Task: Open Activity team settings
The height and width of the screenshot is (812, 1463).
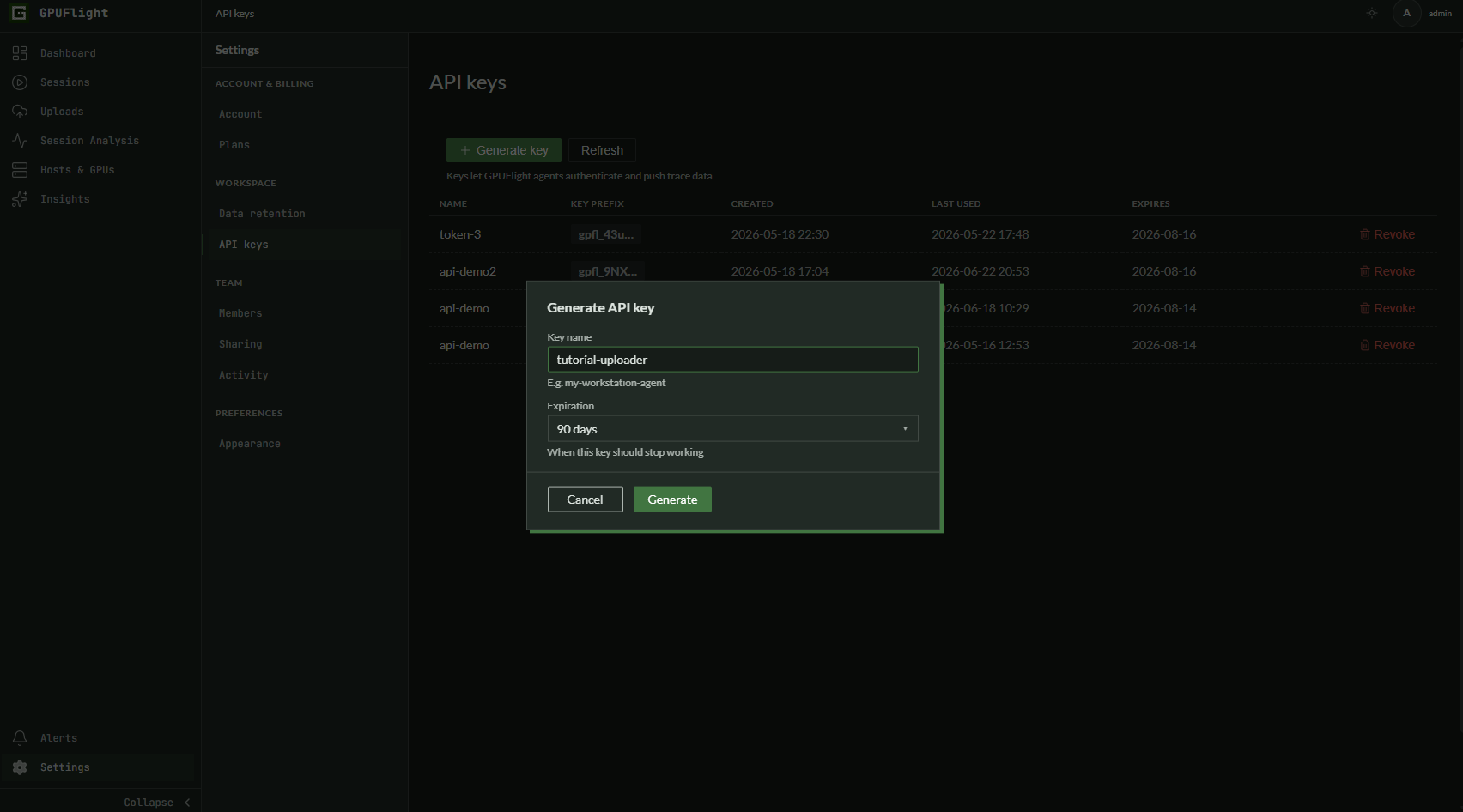Action: click(x=244, y=375)
